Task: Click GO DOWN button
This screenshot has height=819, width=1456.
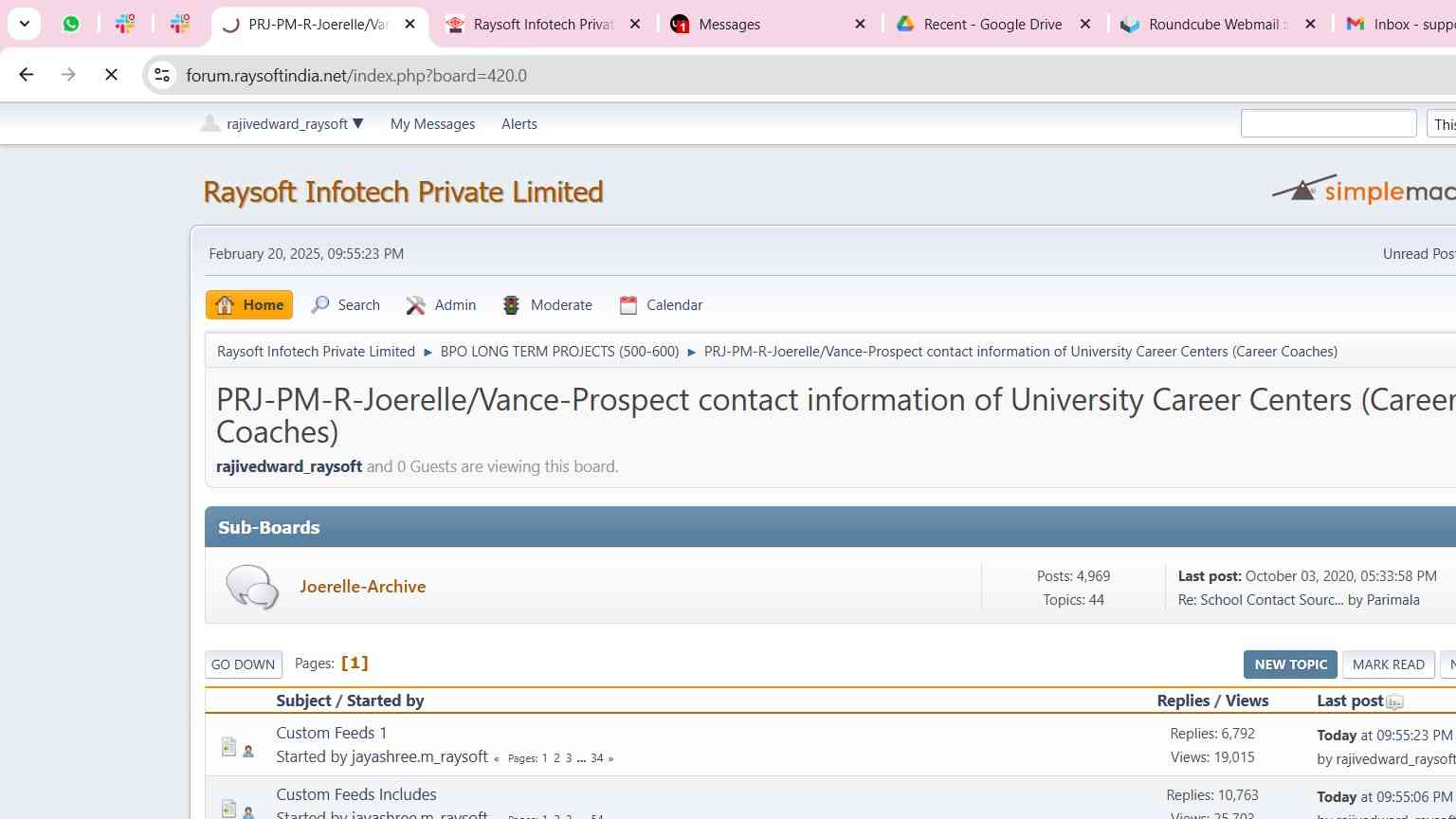Action: tap(243, 664)
